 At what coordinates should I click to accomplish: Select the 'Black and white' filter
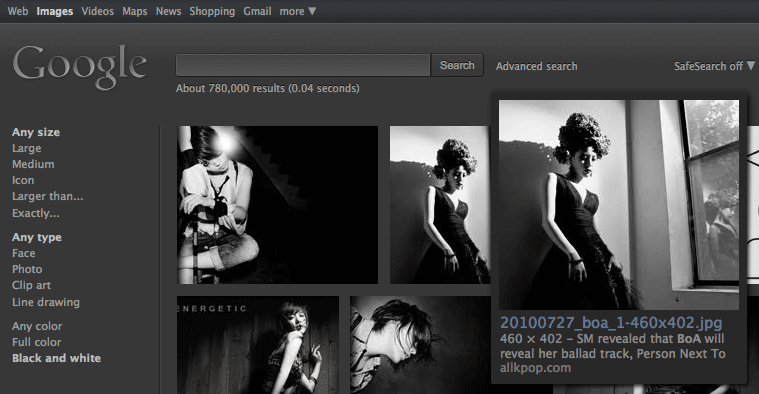click(56, 358)
